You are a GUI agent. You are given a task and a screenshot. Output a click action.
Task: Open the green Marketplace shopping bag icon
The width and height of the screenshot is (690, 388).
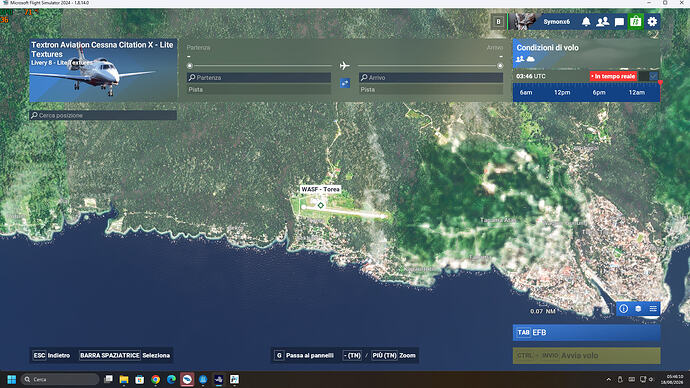pos(635,22)
